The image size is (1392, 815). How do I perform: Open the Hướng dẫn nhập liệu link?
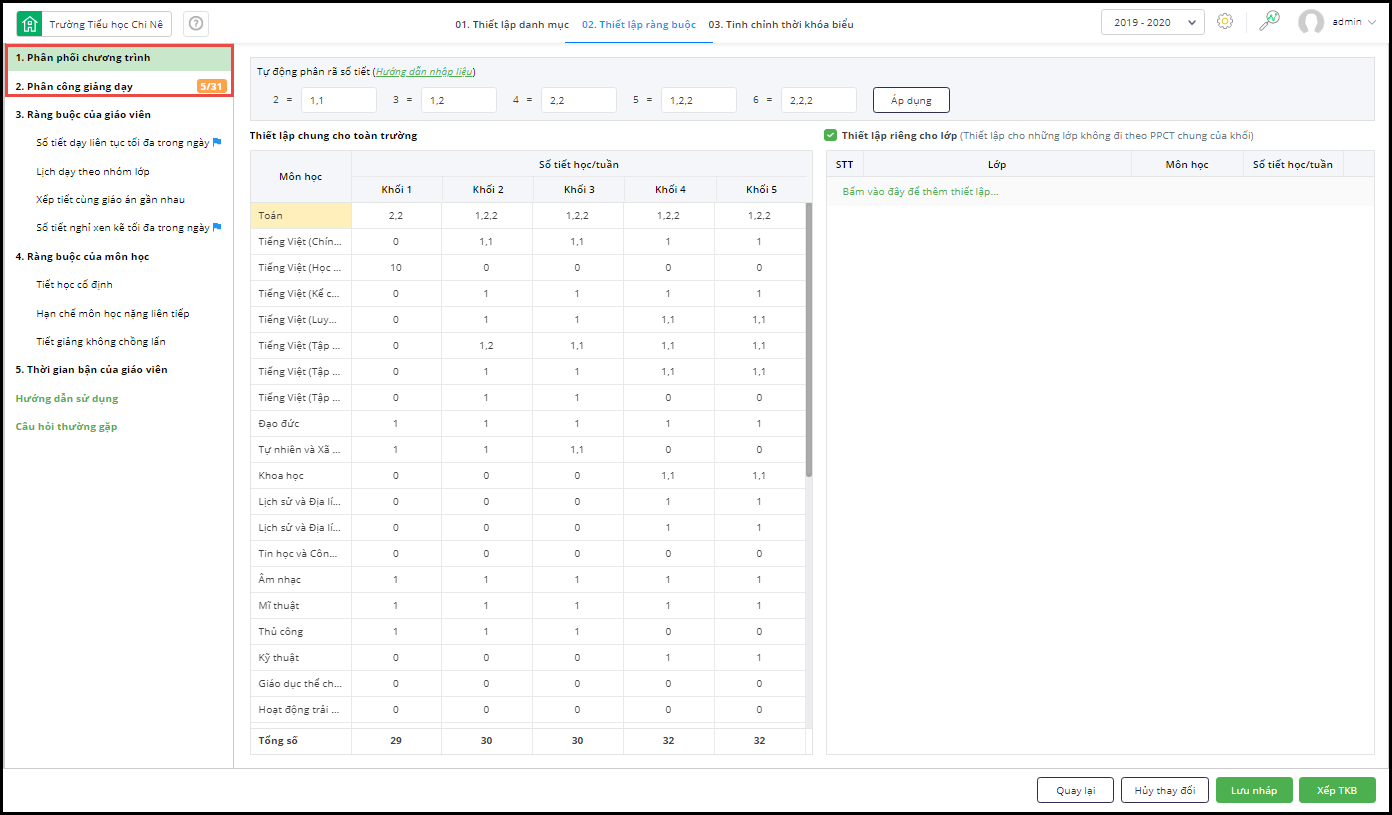(424, 72)
